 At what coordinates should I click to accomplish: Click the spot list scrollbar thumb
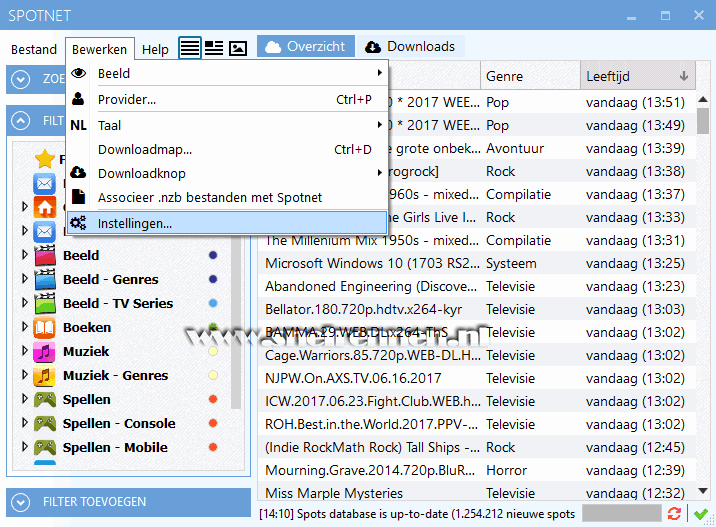click(703, 121)
